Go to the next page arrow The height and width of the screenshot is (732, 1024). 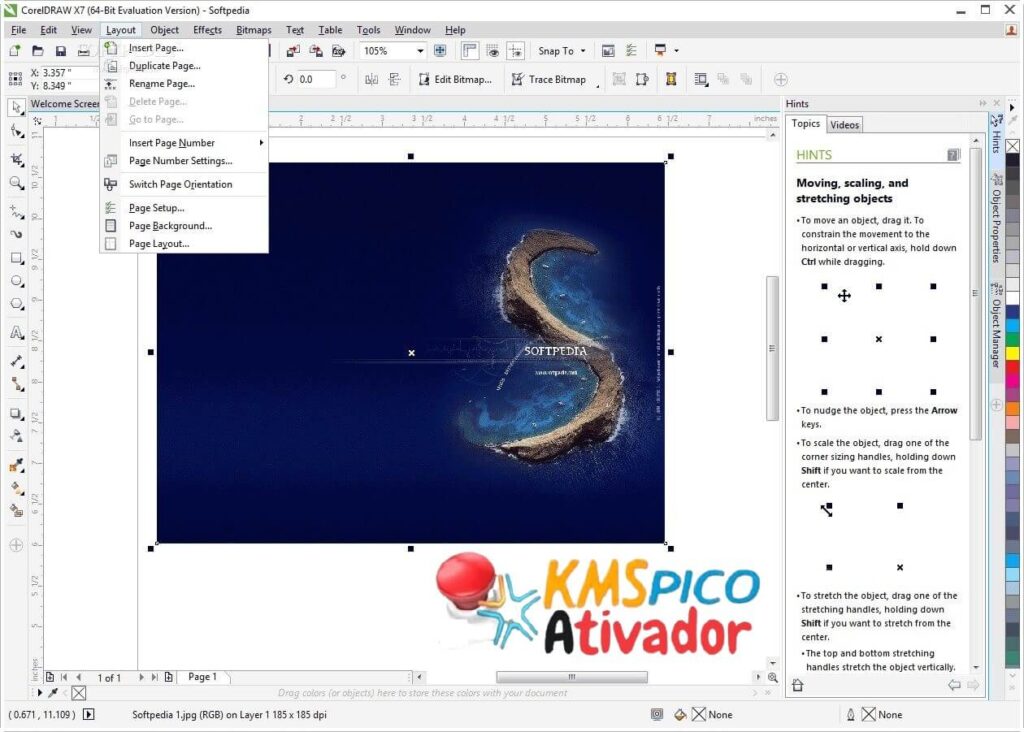click(x=141, y=678)
